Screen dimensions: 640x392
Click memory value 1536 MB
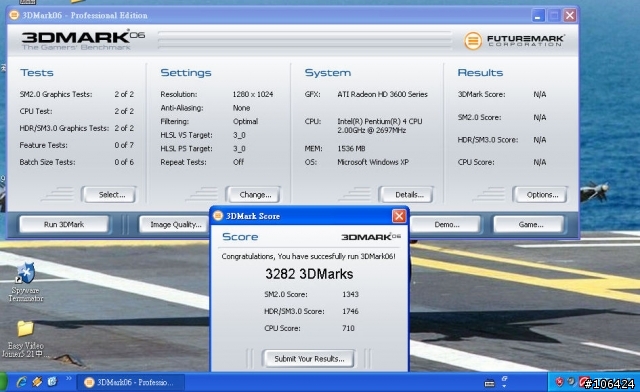tap(351, 149)
